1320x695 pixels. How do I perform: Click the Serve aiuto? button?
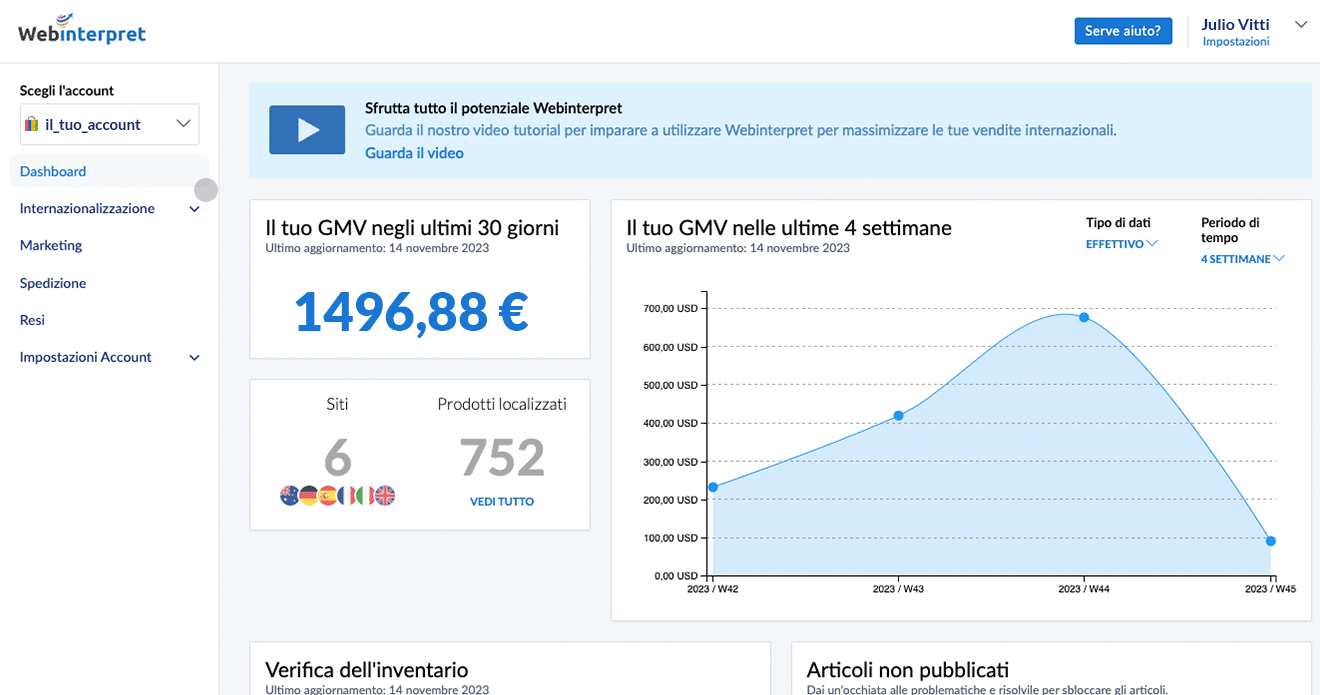coord(1123,31)
